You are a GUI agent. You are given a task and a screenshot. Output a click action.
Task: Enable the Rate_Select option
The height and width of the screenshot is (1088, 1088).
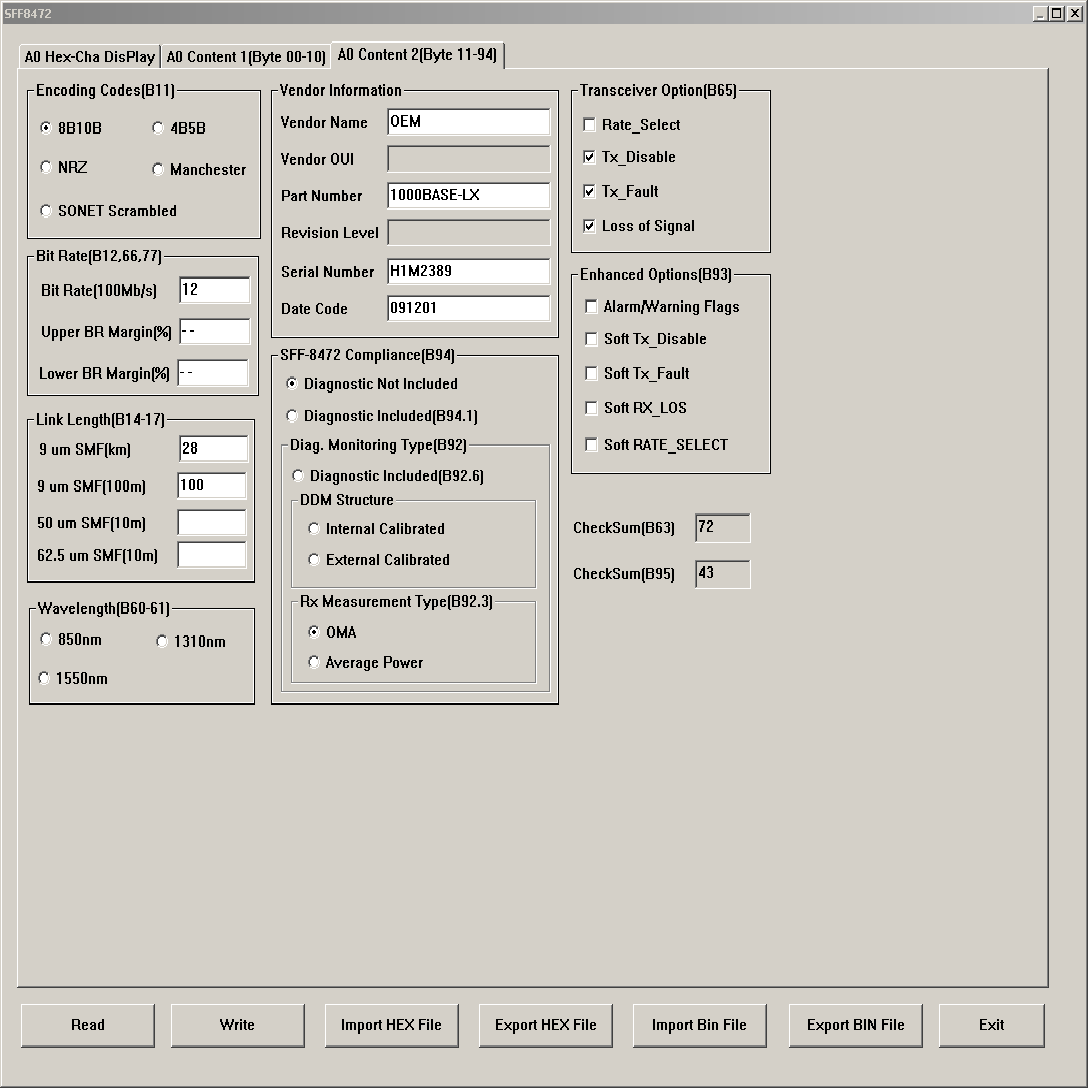point(590,124)
